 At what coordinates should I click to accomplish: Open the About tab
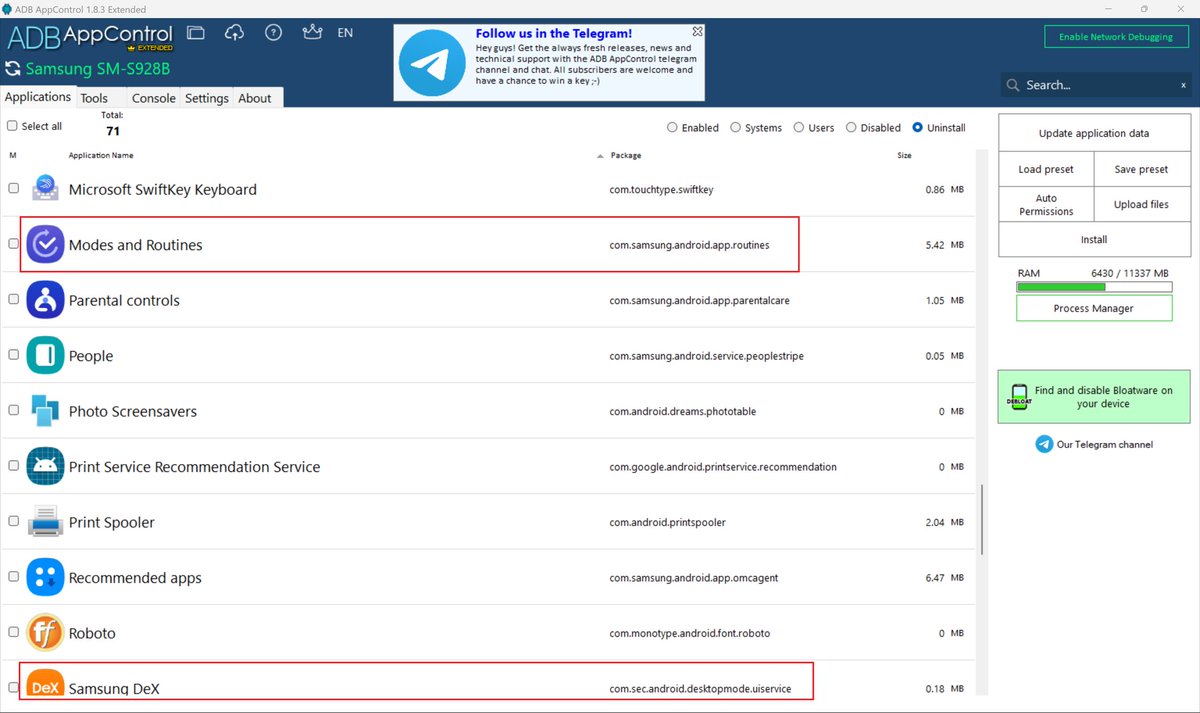point(255,98)
